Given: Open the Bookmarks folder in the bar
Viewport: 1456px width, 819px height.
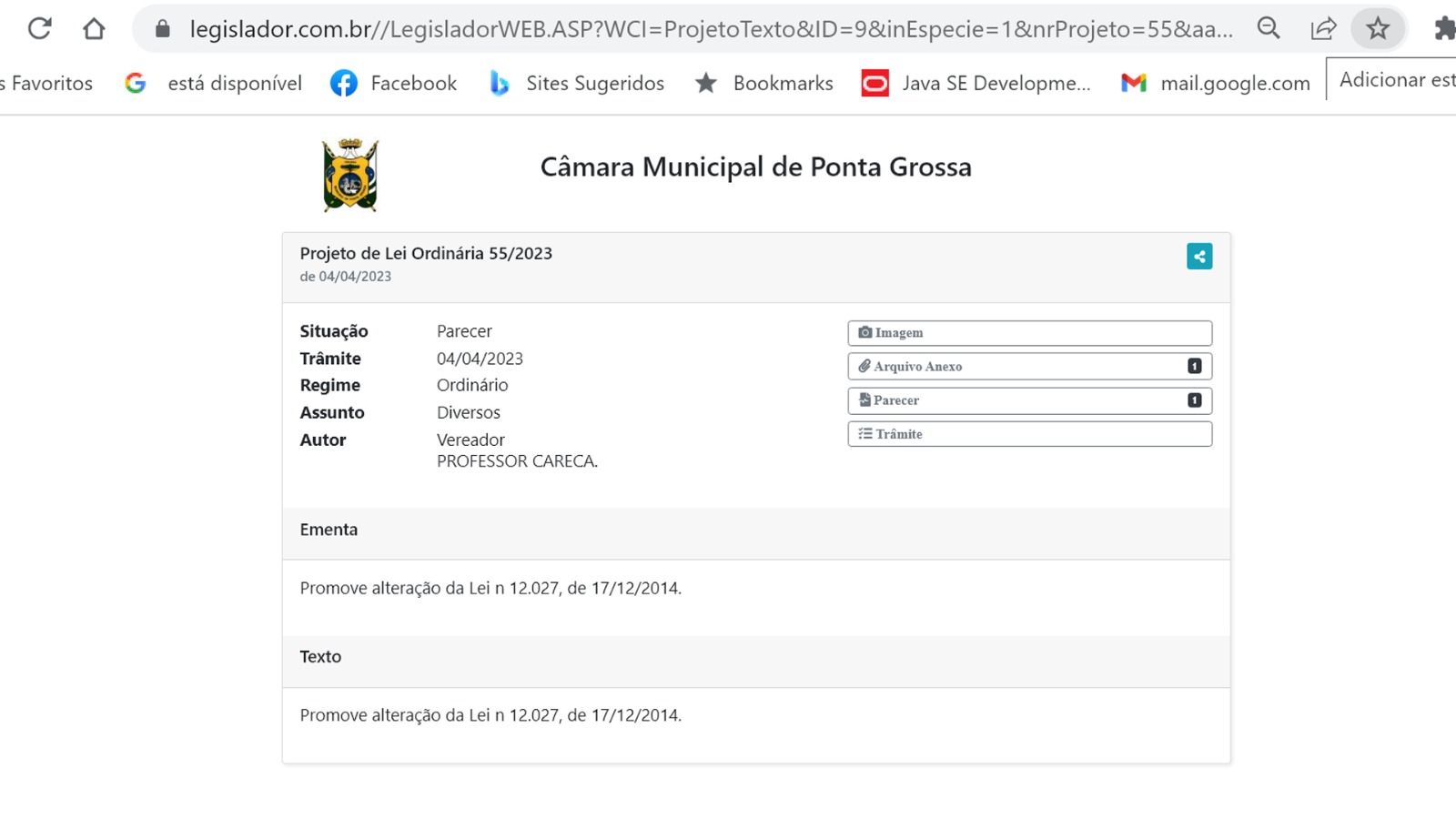Looking at the screenshot, I should coord(764,84).
